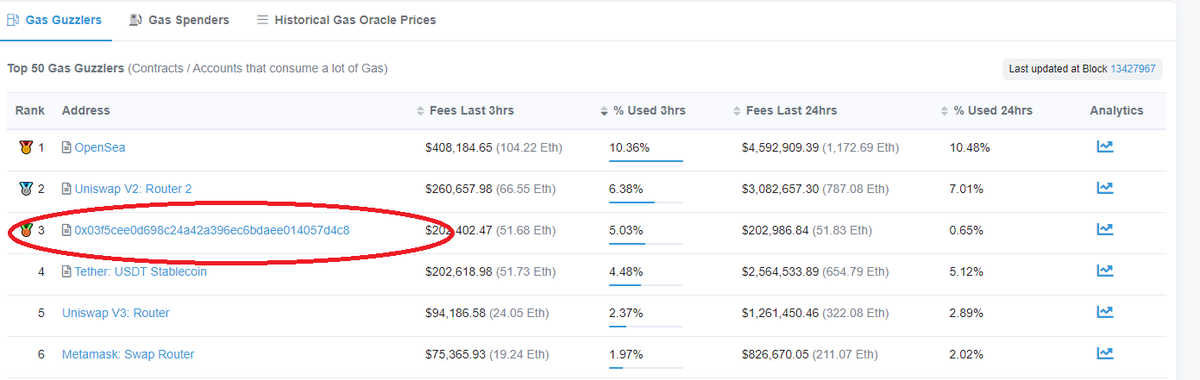The width and height of the screenshot is (1200, 380).
Task: Click contract icon beside 0x03f5cee0 address
Action: pyautogui.click(x=67, y=230)
